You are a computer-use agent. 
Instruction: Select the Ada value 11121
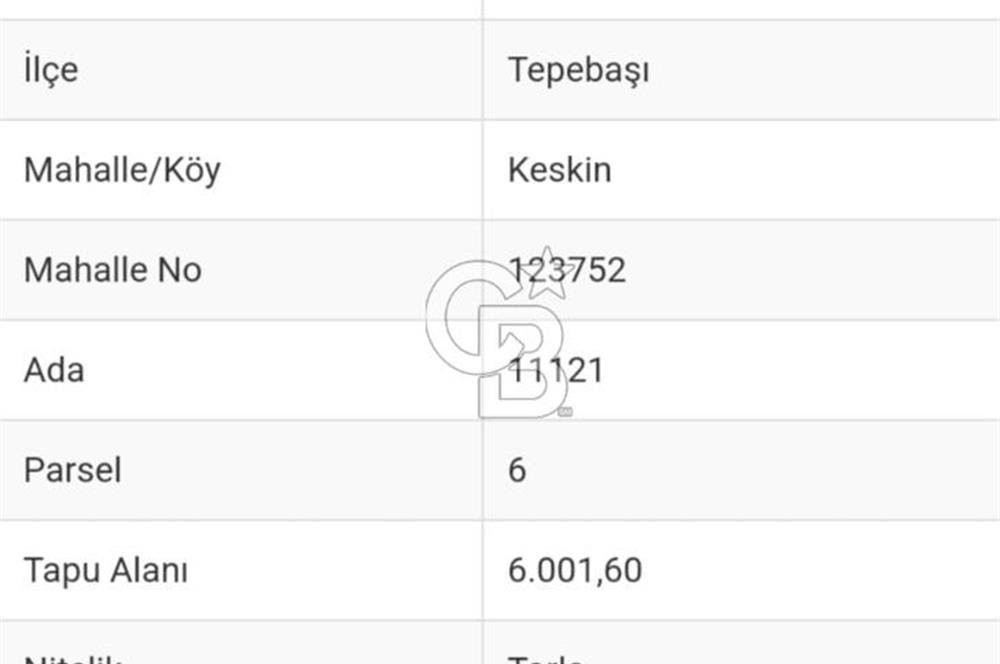[x=556, y=370]
